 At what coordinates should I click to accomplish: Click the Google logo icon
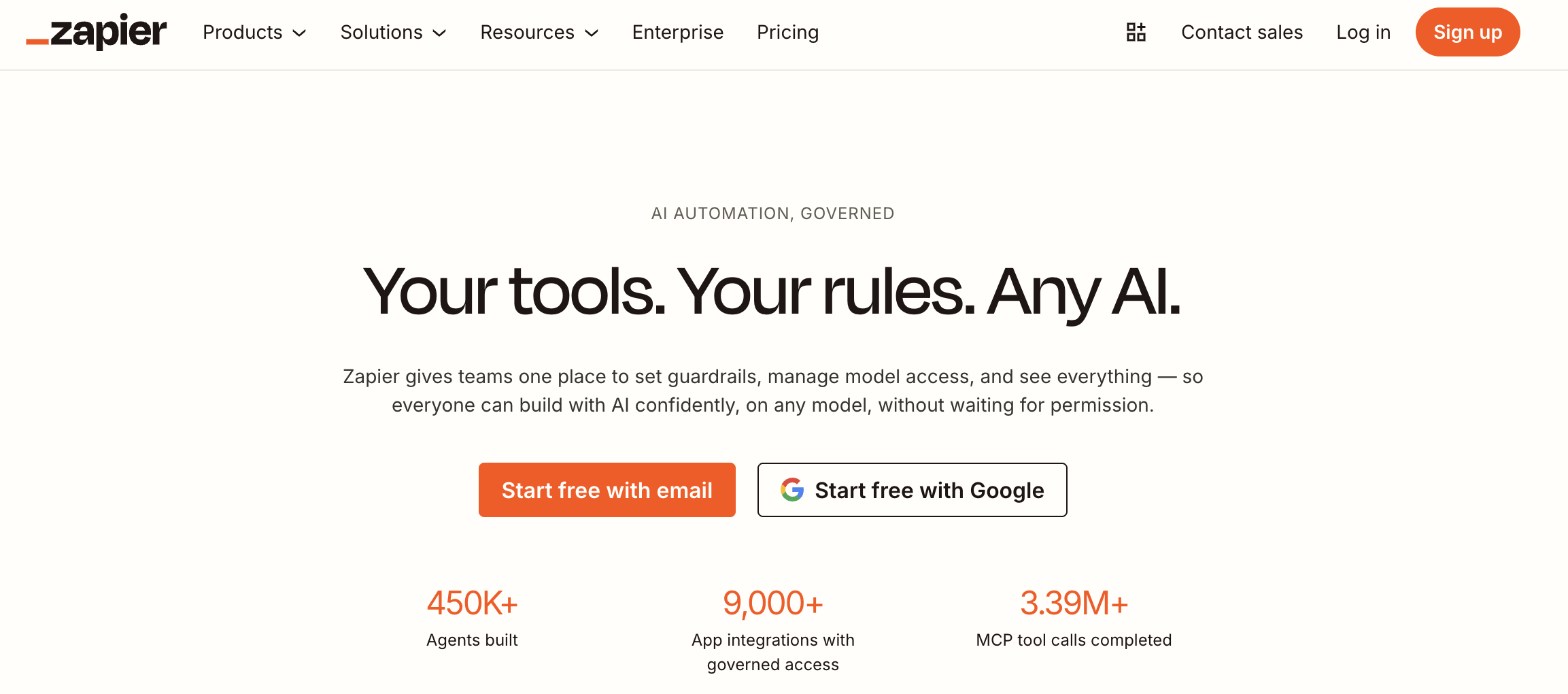click(x=792, y=490)
